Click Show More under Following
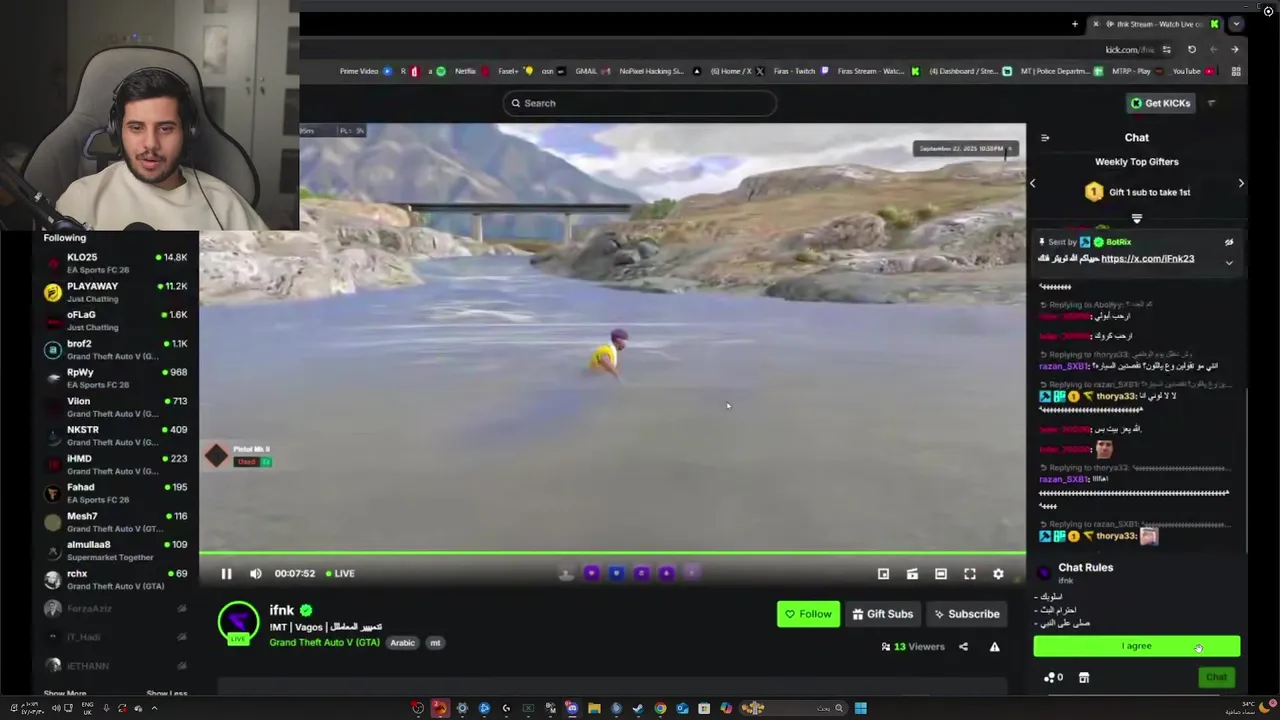Image resolution: width=1280 pixels, height=720 pixels. pos(64,693)
